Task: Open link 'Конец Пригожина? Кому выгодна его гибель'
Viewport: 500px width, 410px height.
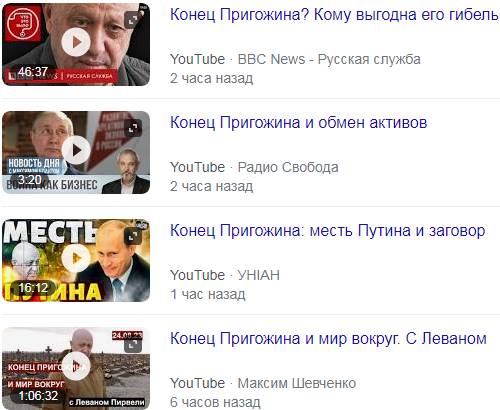Action: 334,15
